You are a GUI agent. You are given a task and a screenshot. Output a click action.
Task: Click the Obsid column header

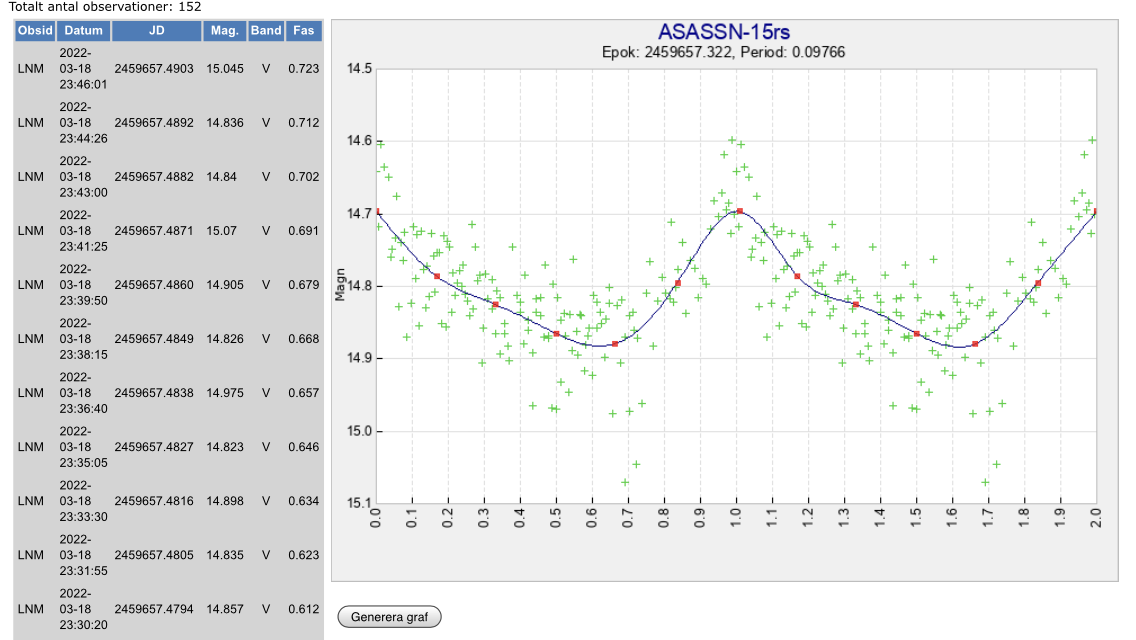(35, 31)
